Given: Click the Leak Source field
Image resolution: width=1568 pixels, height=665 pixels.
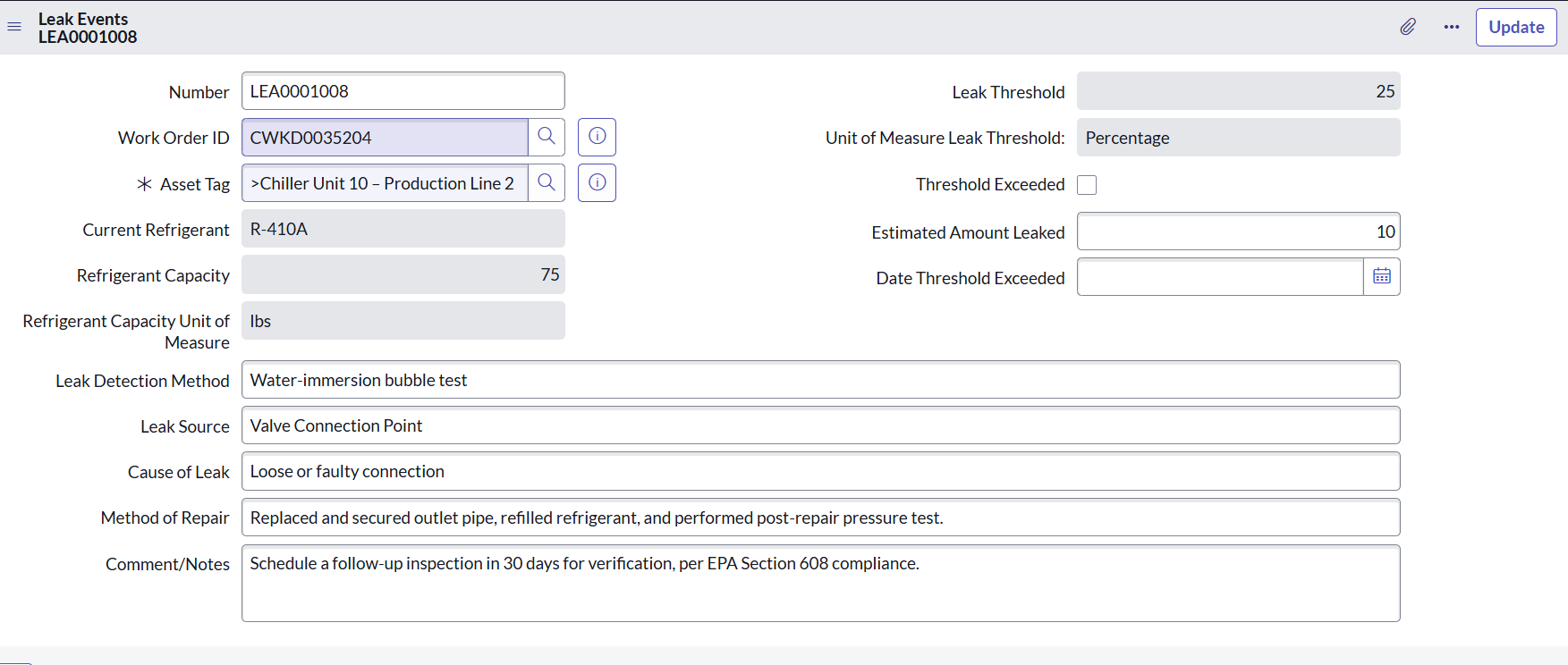Looking at the screenshot, I should [x=820, y=425].
